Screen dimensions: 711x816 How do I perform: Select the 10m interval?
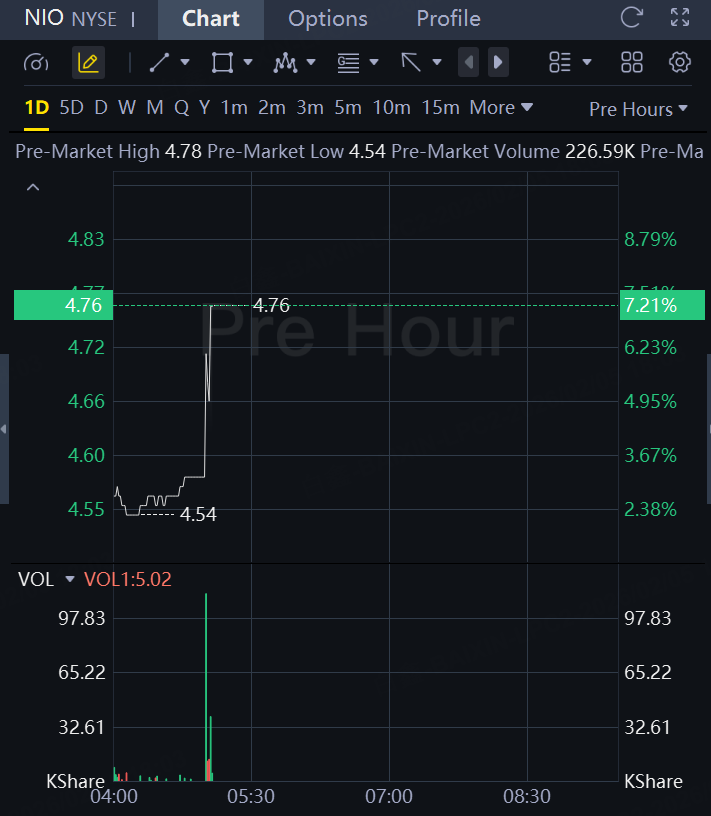[391, 108]
